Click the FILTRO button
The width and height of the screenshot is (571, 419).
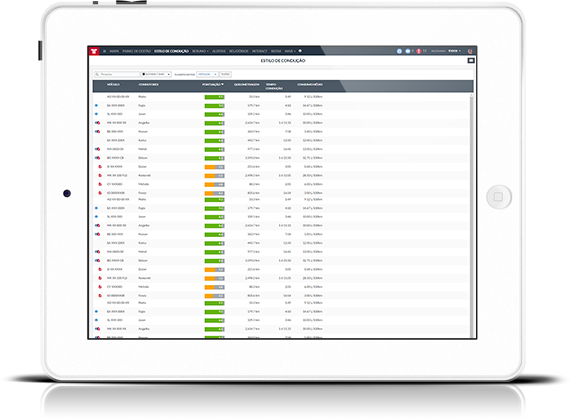[x=225, y=74]
